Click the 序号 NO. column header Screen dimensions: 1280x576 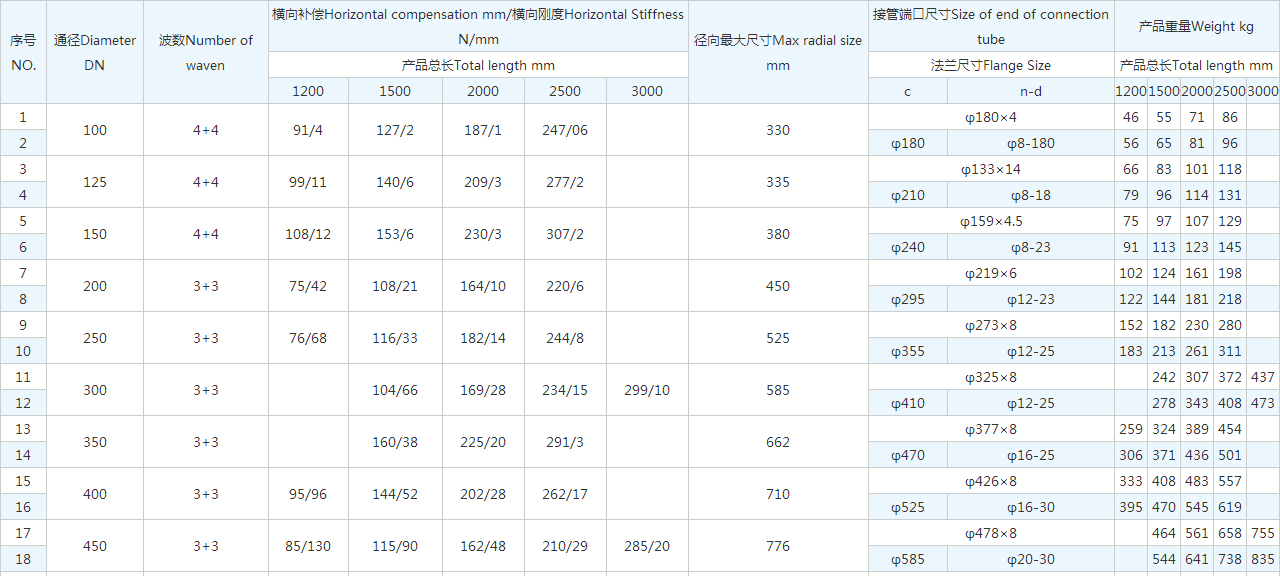[23, 52]
